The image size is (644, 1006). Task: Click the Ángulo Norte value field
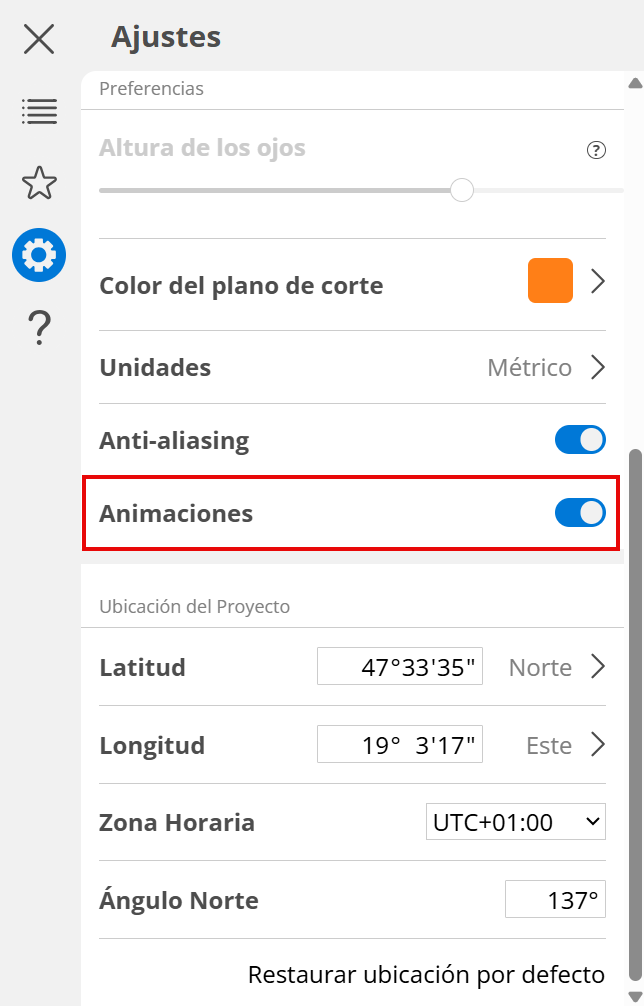click(555, 900)
